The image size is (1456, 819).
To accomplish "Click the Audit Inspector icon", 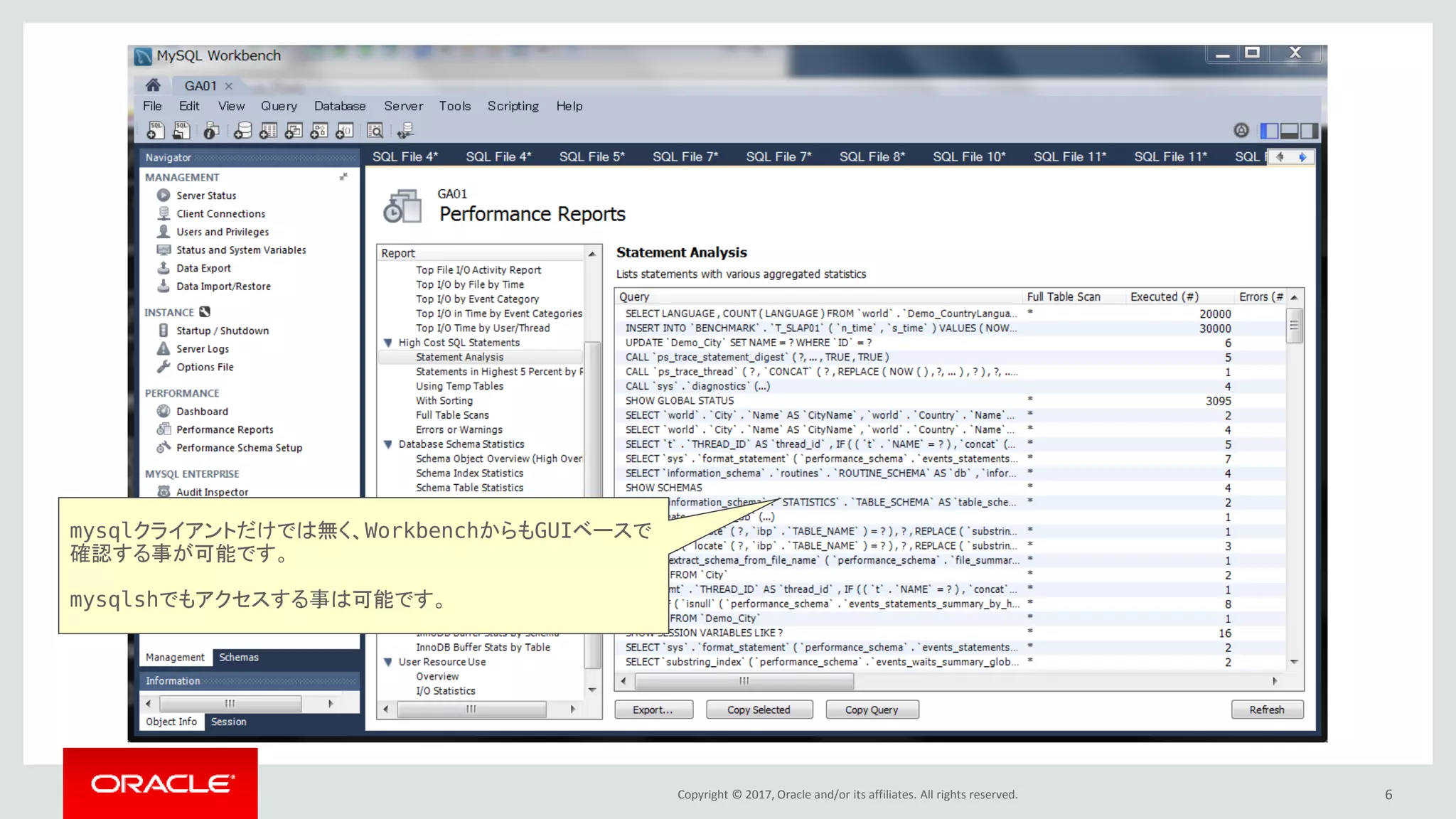I will (164, 491).
